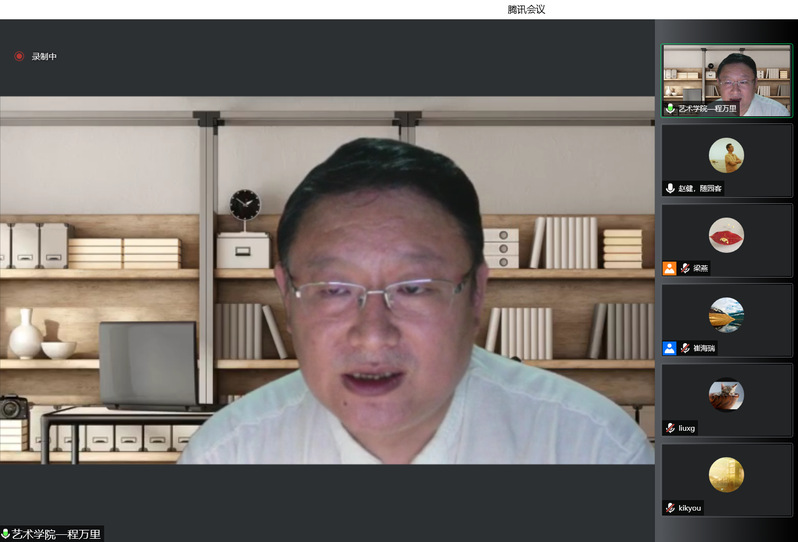Screen dimensions: 798x542
Task: Click microphone icon beside 赵健 in participant list
Action: click(x=670, y=188)
